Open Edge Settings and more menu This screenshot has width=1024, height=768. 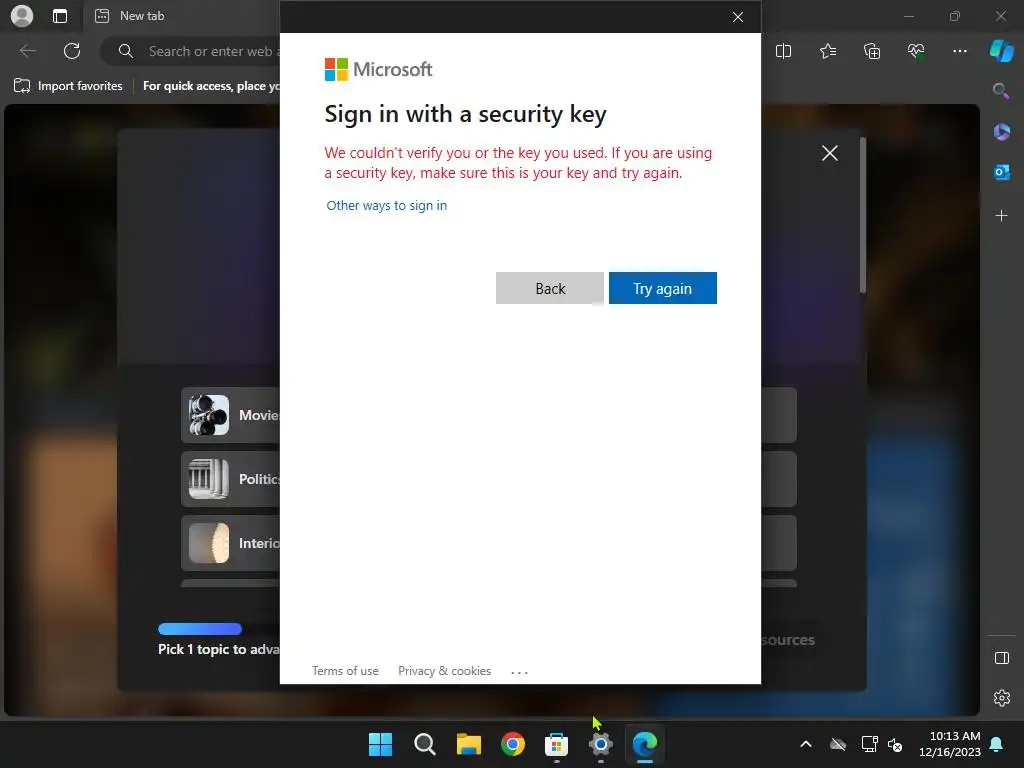959,51
